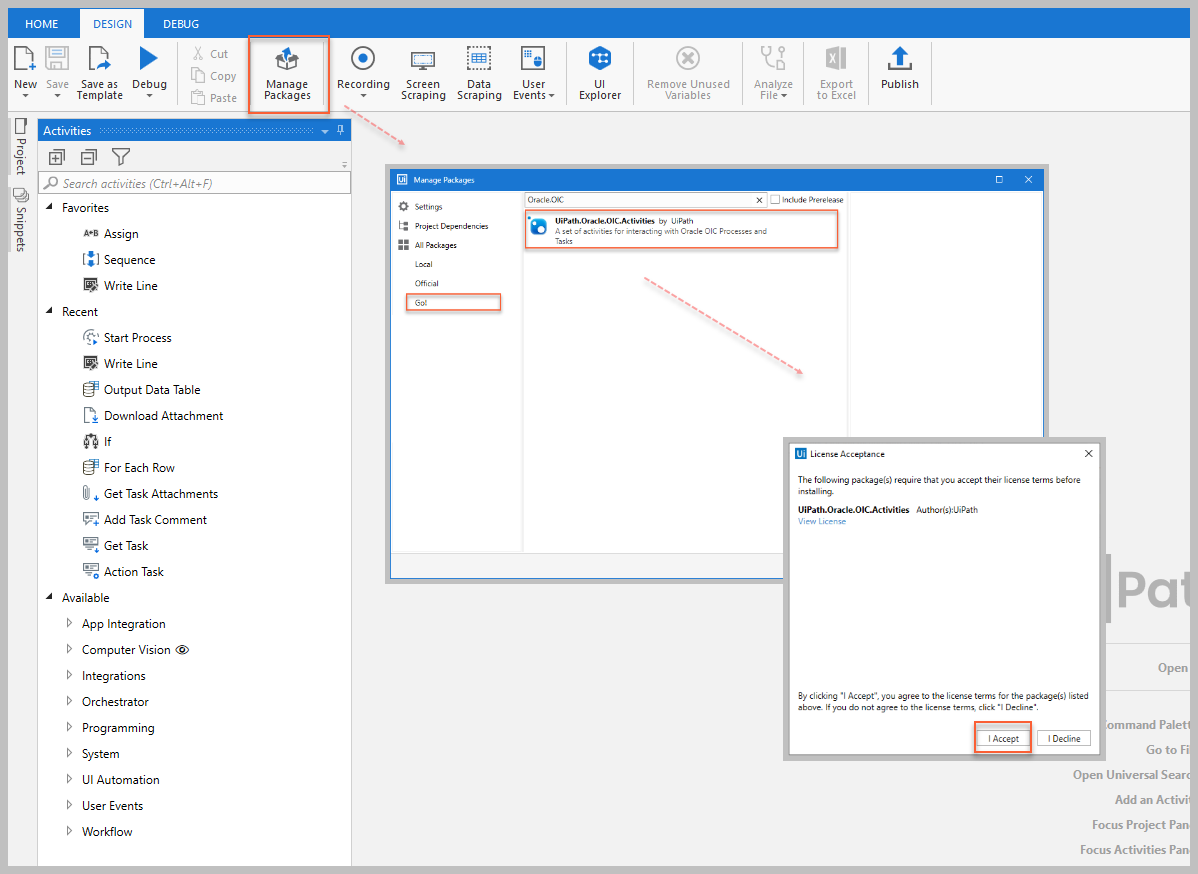Open Manage Packages in the ribbon
This screenshot has height=874, width=1198.
click(287, 74)
